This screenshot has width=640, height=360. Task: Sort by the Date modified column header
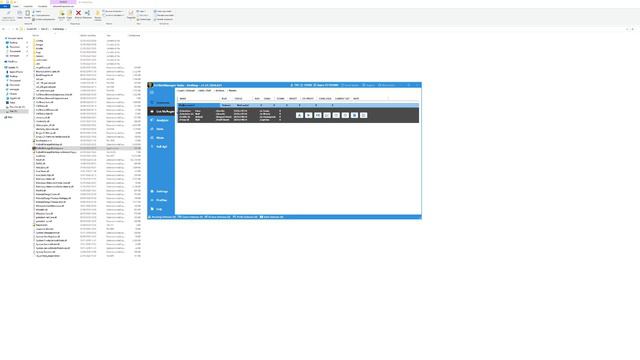(x=88, y=36)
